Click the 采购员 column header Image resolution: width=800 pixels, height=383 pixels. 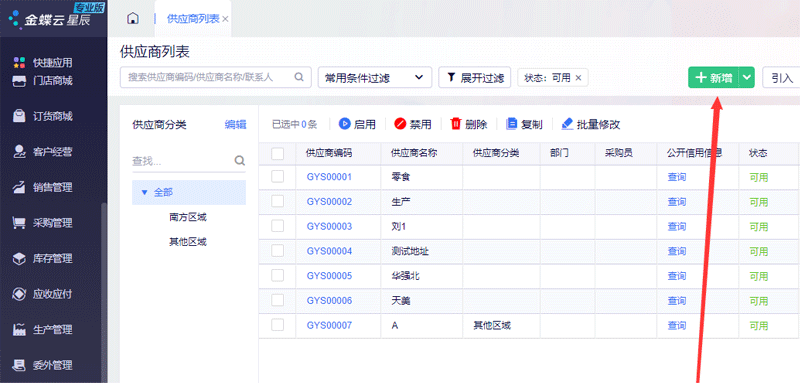point(626,153)
